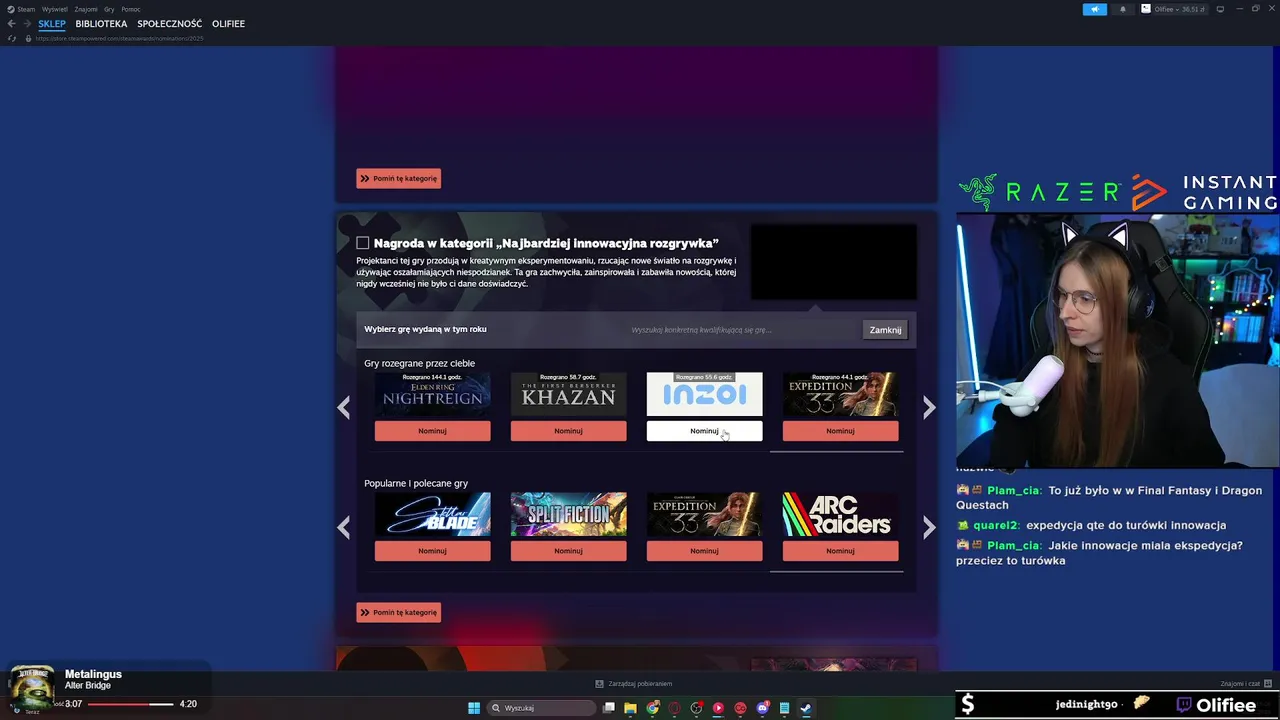Reload the store page

pyautogui.click(x=12, y=38)
